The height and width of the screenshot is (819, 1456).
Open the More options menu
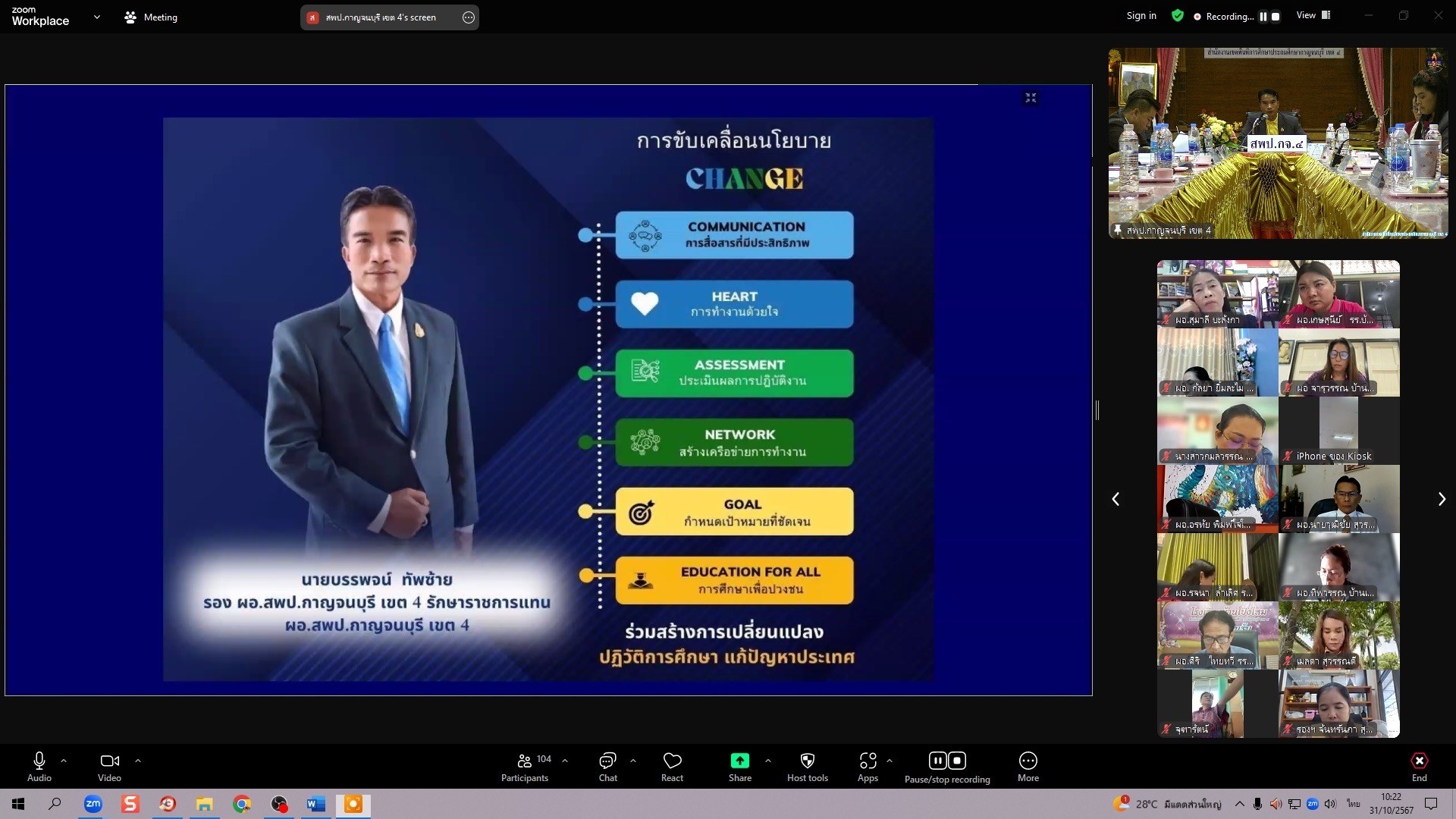(1028, 767)
